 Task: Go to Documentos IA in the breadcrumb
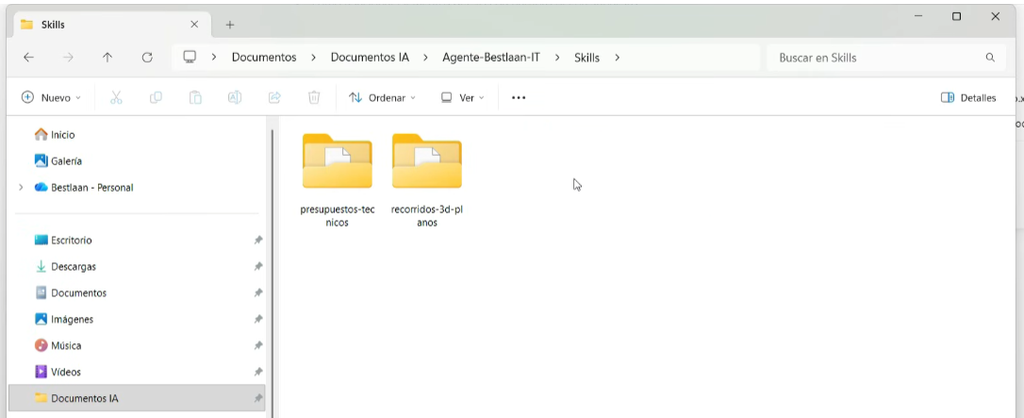pos(370,57)
